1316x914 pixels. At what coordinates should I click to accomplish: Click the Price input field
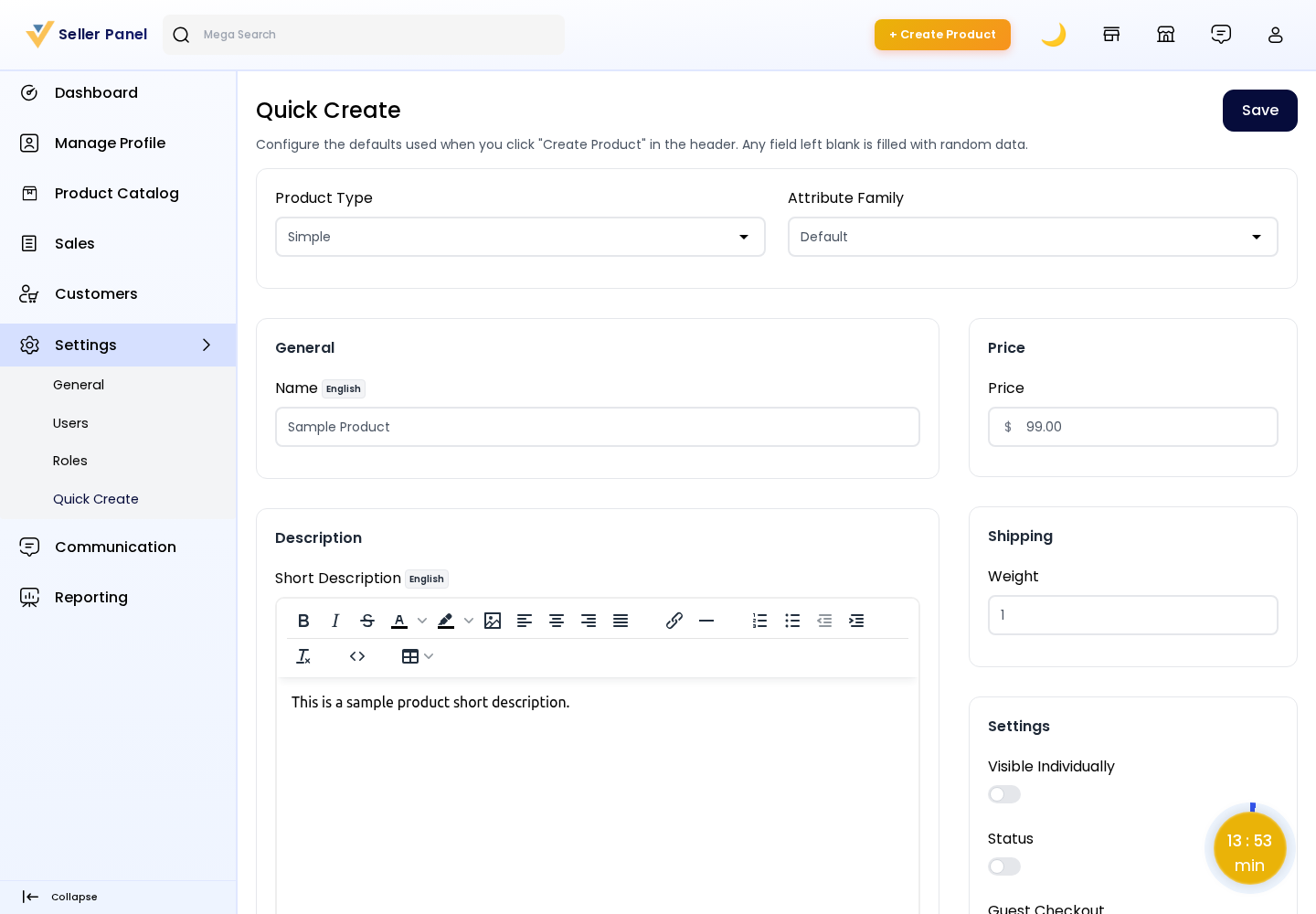pyautogui.click(x=1133, y=427)
